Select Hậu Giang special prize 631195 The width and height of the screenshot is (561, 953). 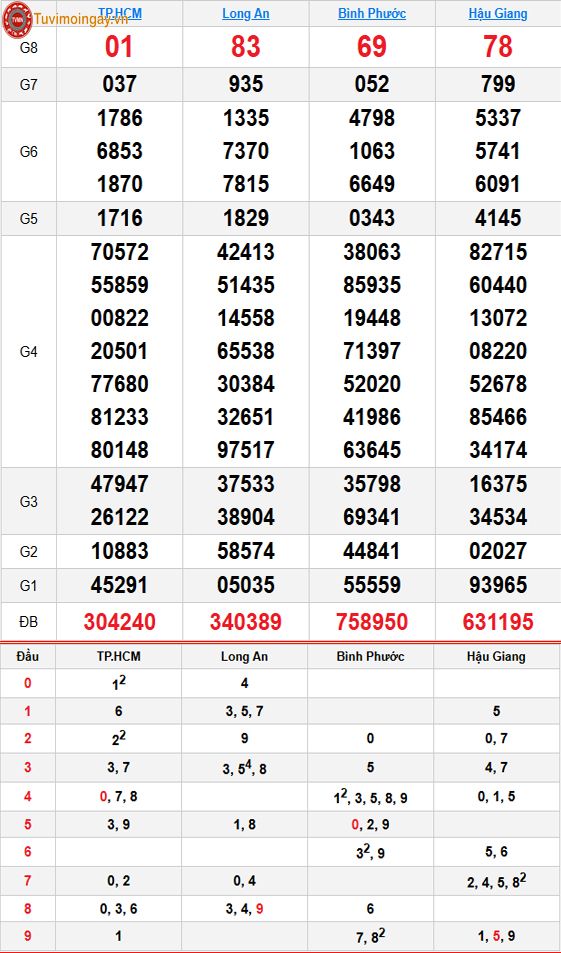point(498,622)
